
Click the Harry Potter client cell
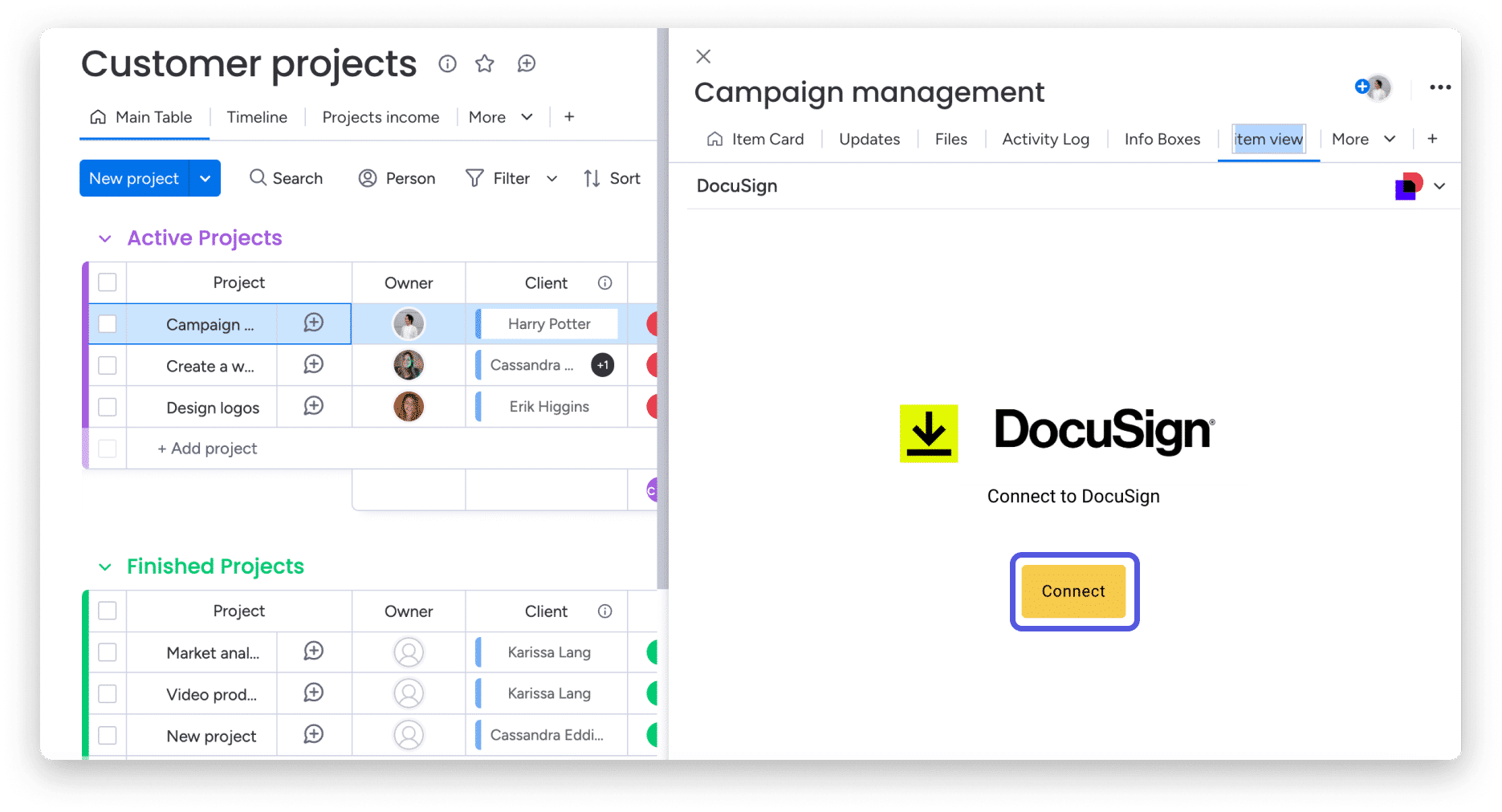(549, 323)
